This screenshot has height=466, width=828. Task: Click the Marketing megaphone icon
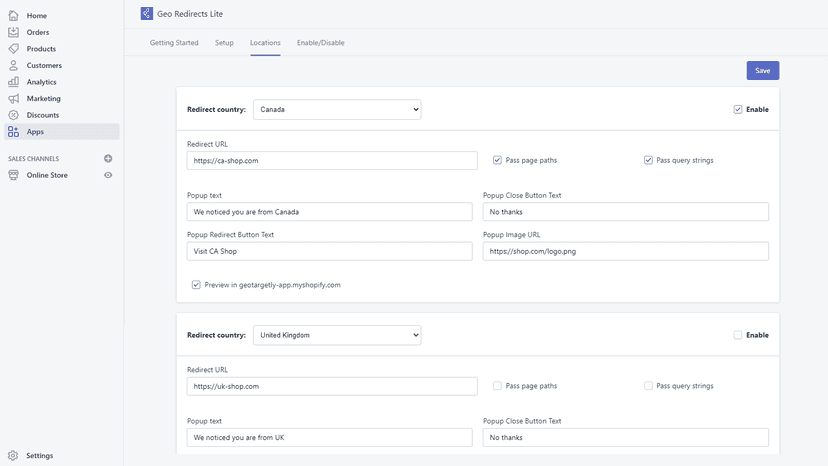(x=13, y=98)
